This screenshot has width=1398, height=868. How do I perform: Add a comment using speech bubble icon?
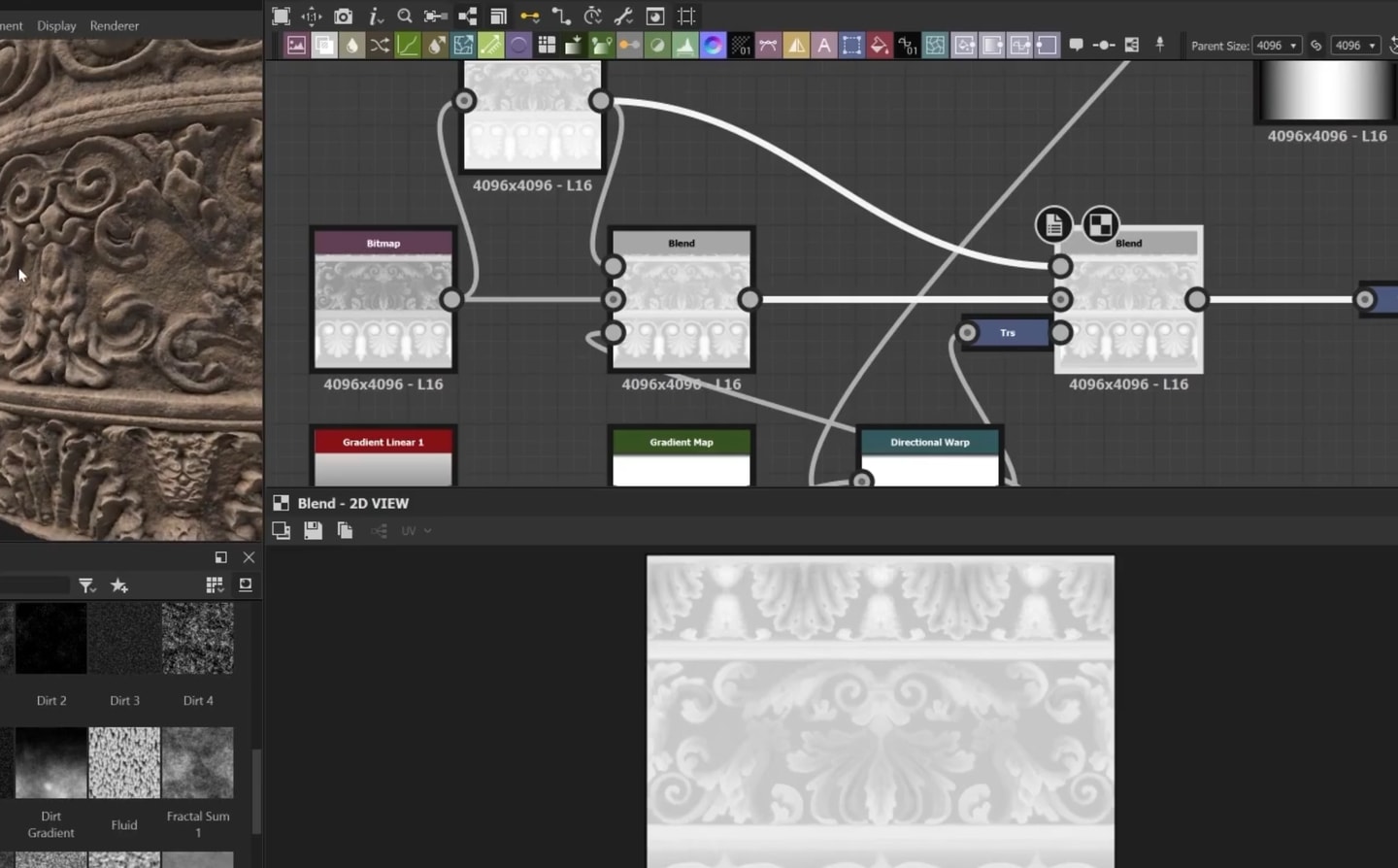[x=1076, y=46]
